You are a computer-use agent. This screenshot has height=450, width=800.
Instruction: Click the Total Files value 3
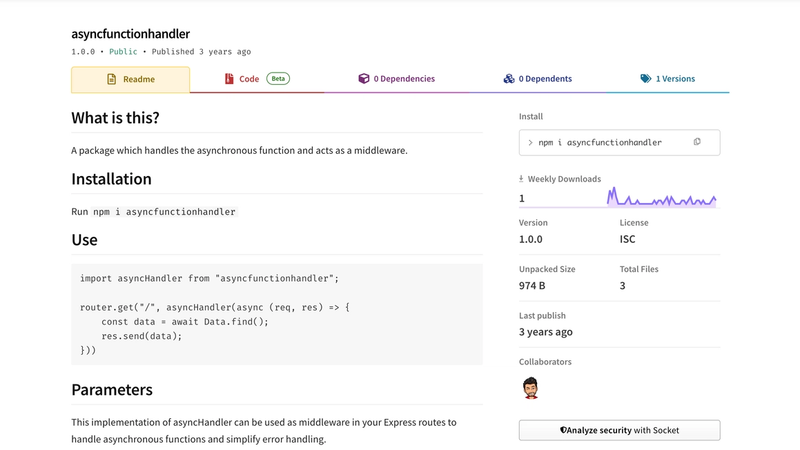622,286
